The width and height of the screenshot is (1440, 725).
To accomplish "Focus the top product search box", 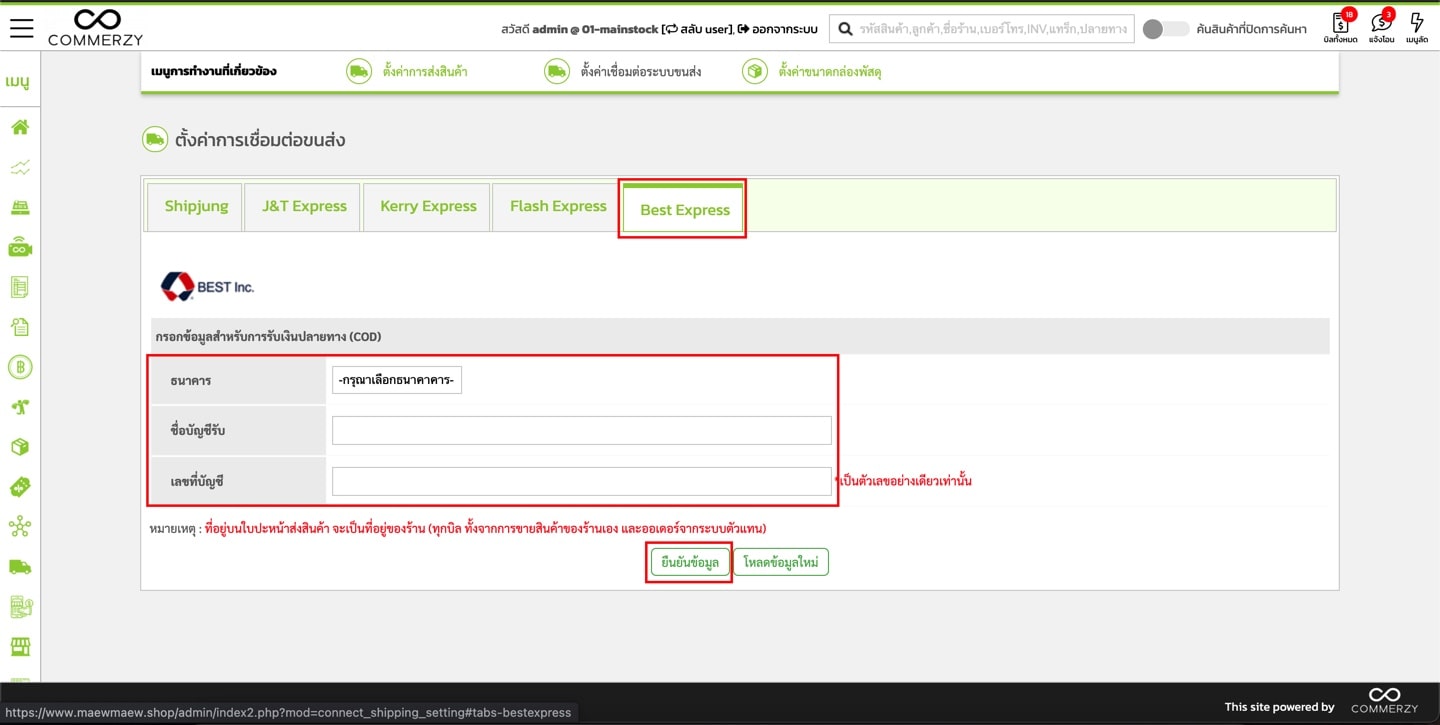I will [x=982, y=29].
